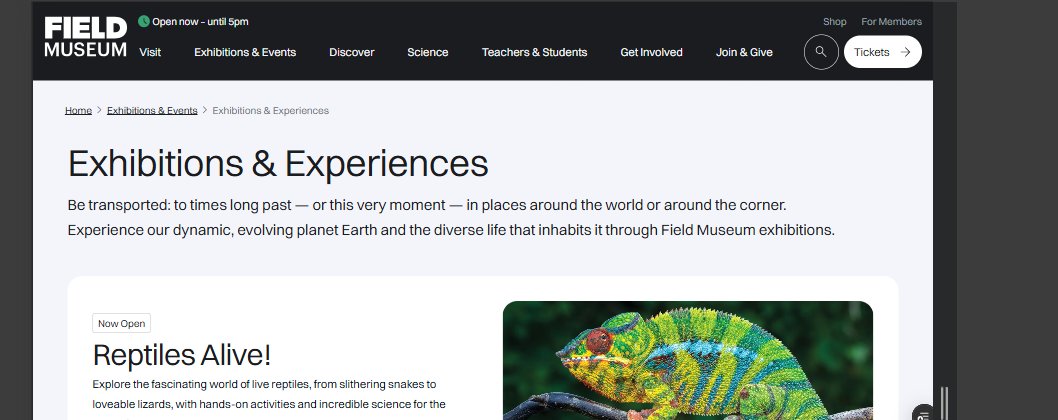Expand the Discover navigation menu

[352, 52]
